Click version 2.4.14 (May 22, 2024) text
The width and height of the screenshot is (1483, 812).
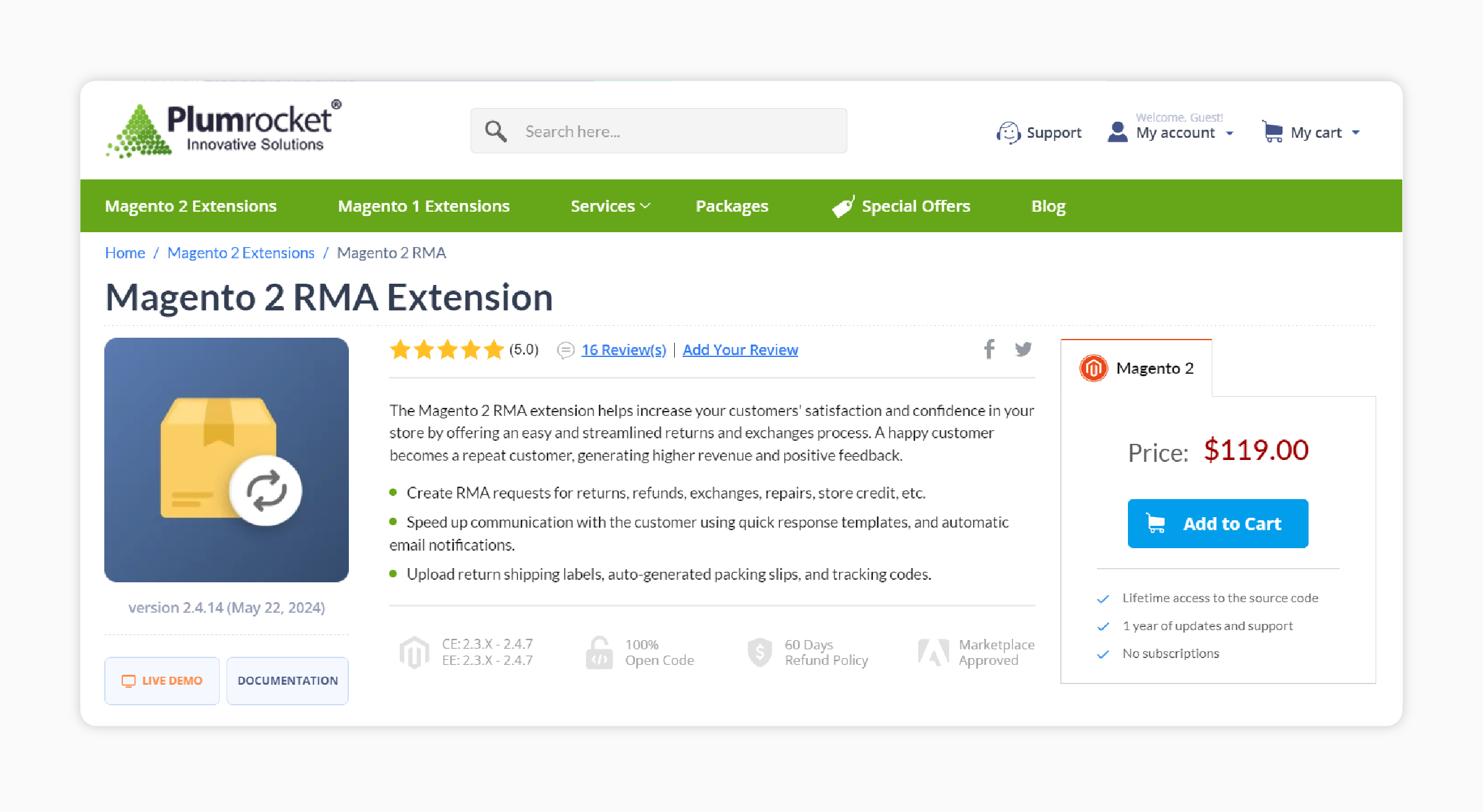tap(227, 608)
